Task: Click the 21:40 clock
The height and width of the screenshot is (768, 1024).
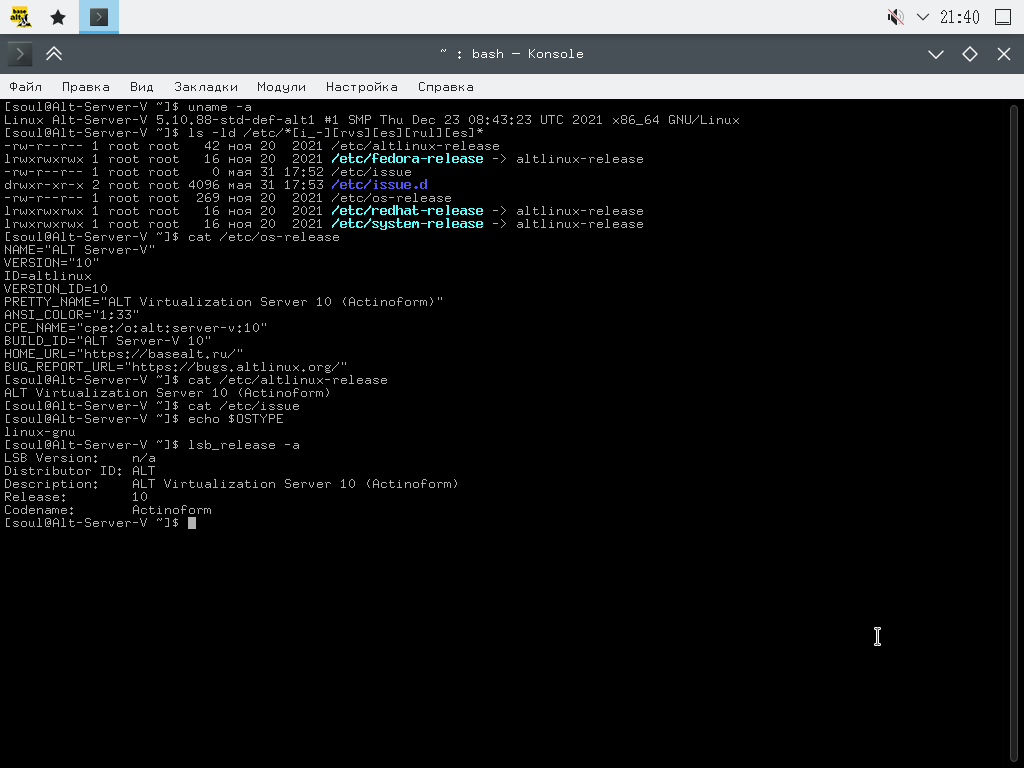Action: point(959,17)
